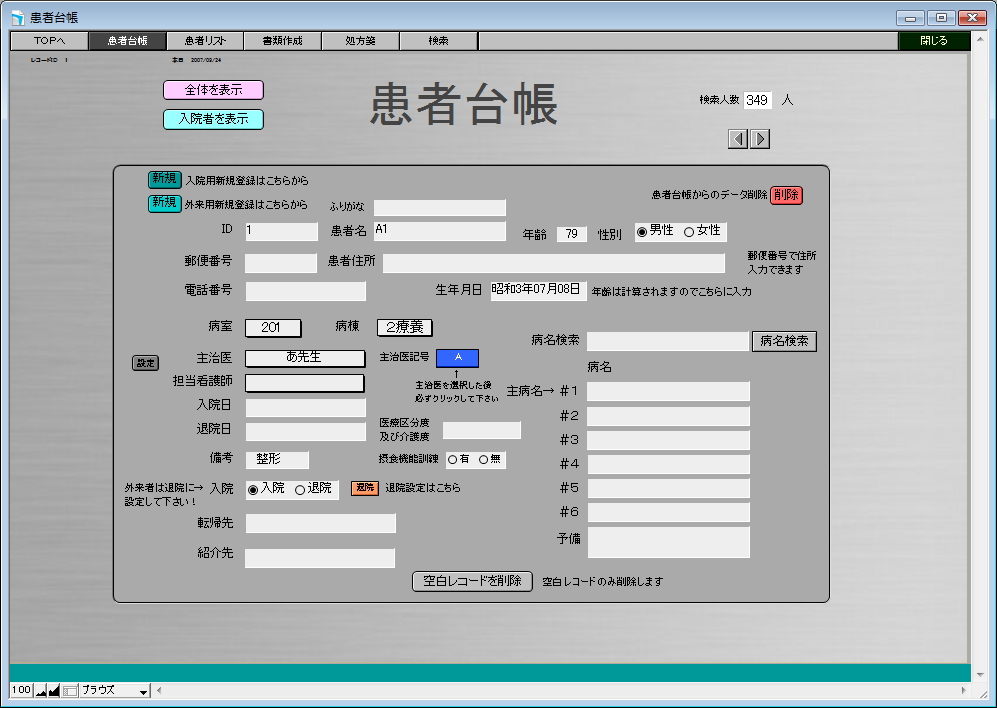
Task: Click the 全体を表示 button
Action: [x=214, y=90]
